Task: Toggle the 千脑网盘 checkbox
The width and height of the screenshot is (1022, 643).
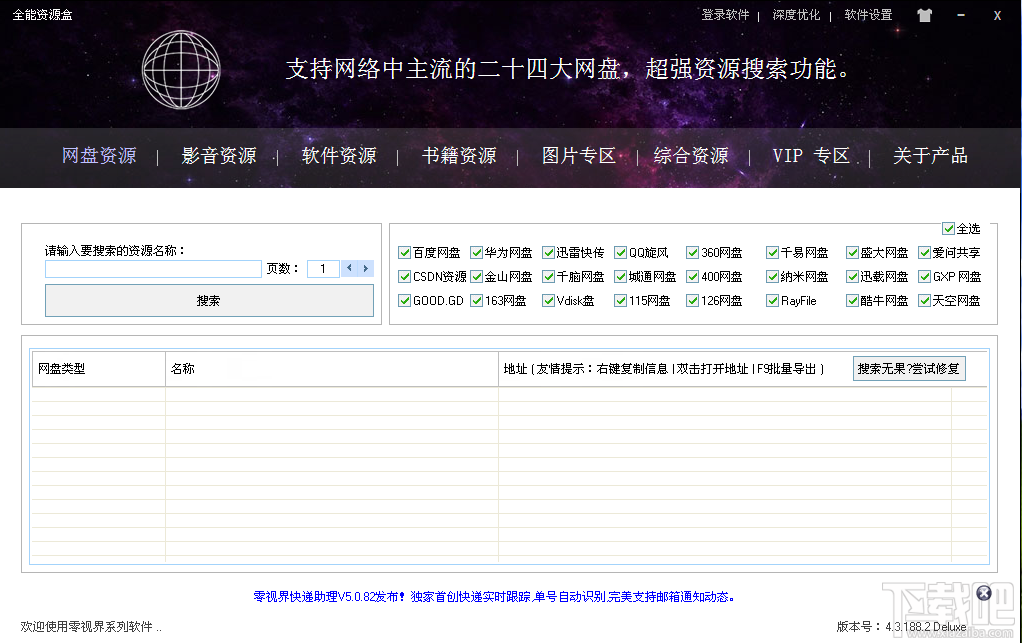Action: coord(548,277)
